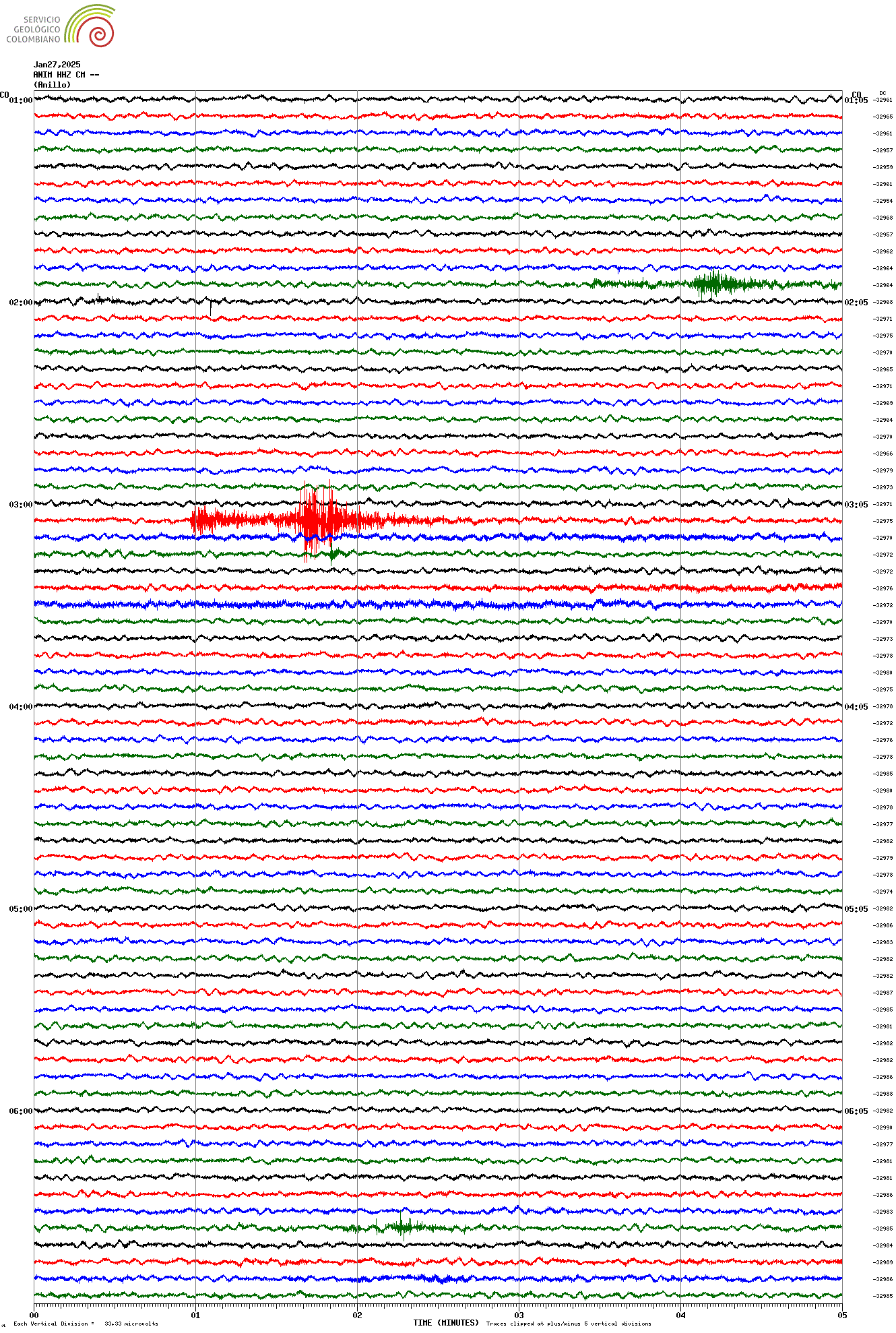Screen dimensions: 896x1333
Task: Click the Jan27,2025 date label
Action: 57,65
